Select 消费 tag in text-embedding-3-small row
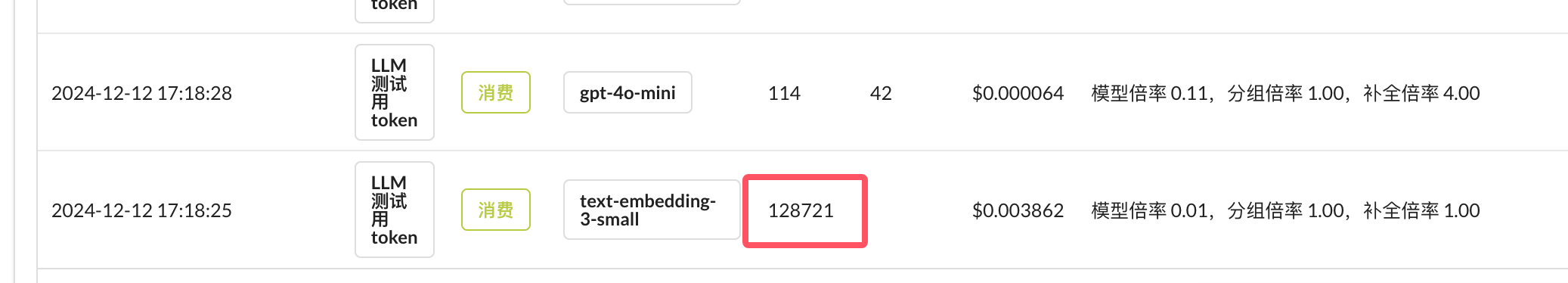This screenshot has width=1568, height=283. 496,210
